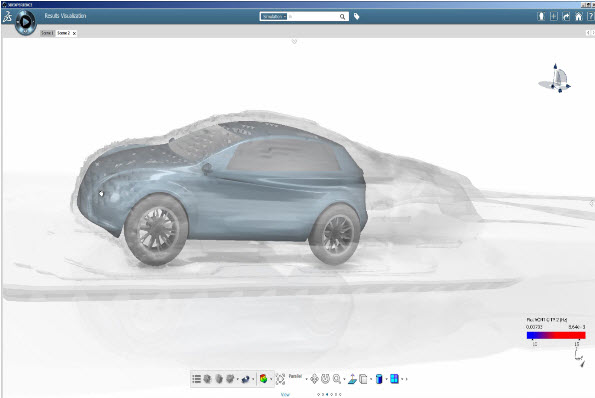Click the left tab-scroll arrow at top right

pos(588,33)
